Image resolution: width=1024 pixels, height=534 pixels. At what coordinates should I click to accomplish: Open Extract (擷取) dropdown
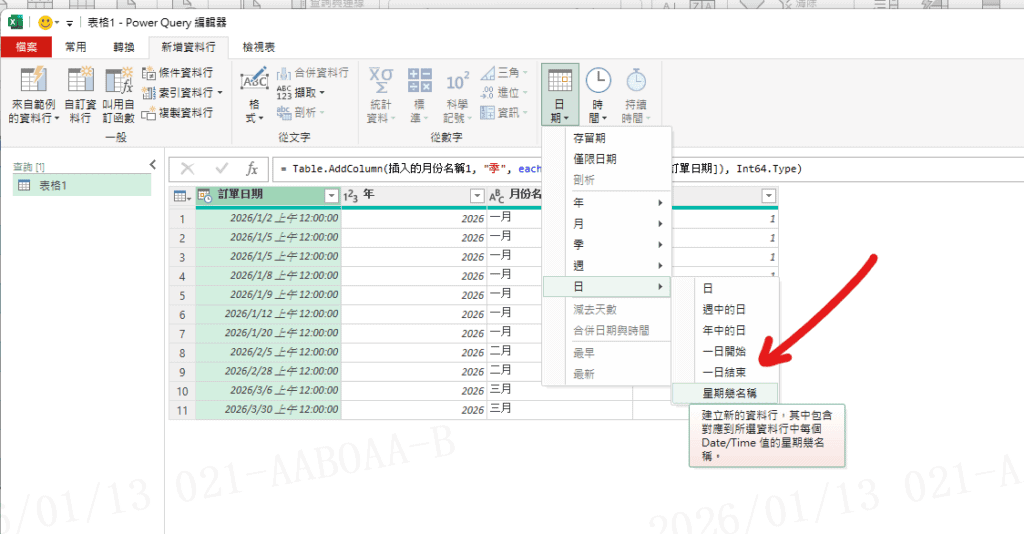tap(301, 93)
